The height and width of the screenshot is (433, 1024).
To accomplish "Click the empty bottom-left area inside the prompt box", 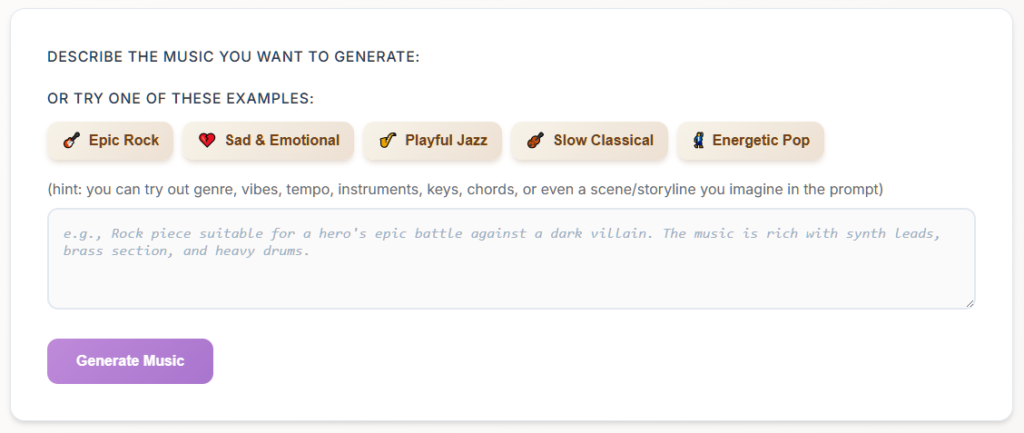I will (x=90, y=290).
